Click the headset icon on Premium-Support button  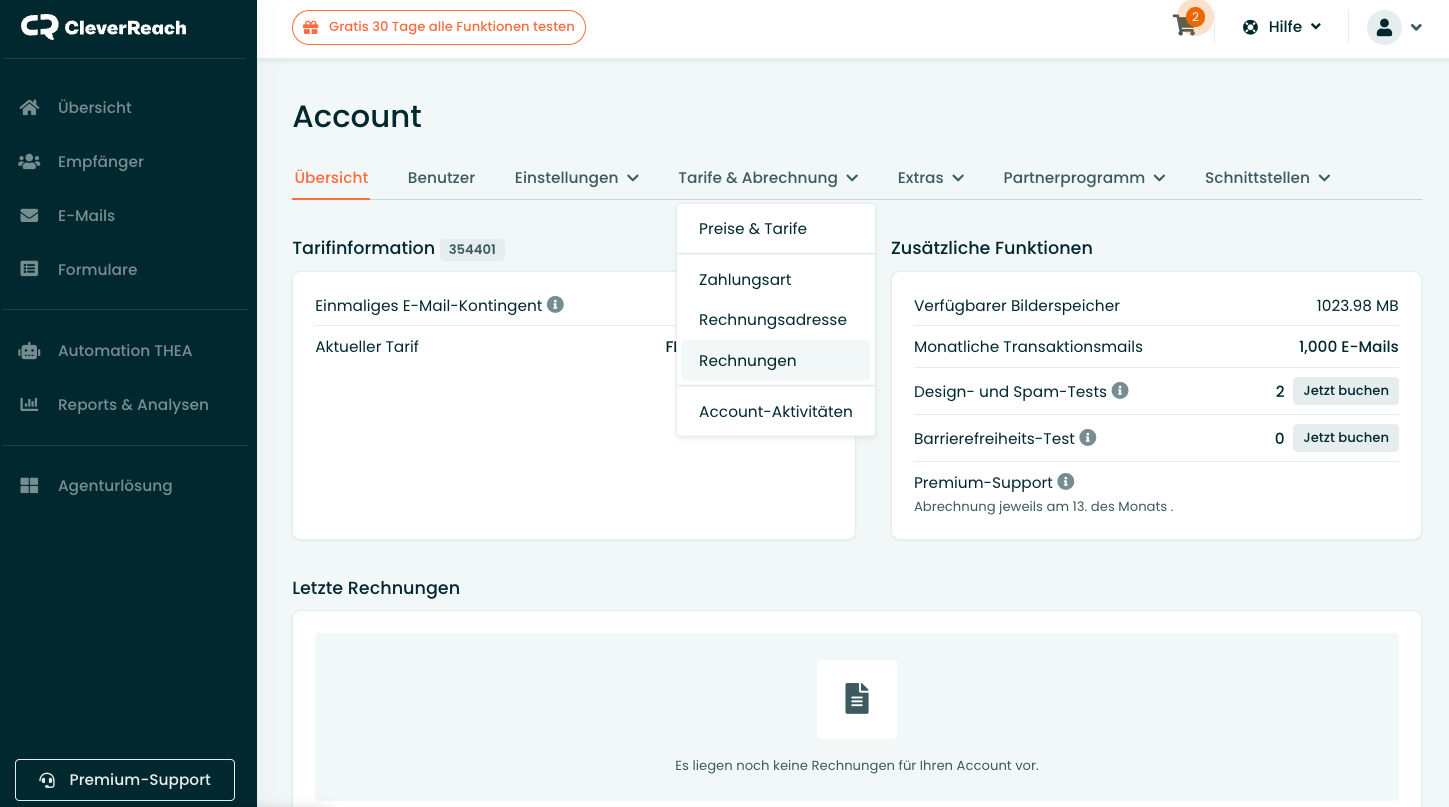[x=47, y=780]
